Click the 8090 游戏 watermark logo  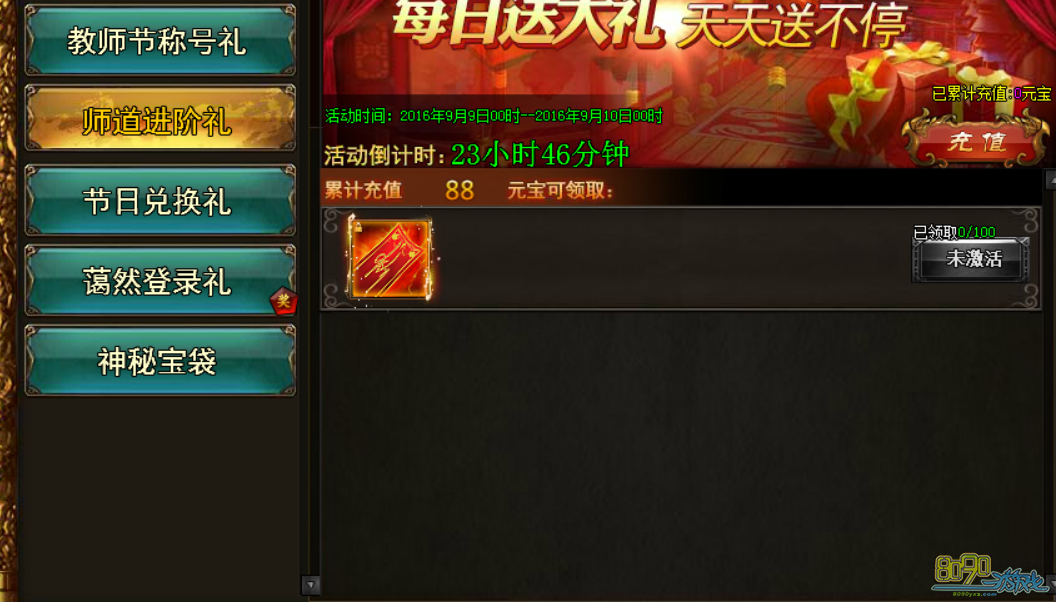coord(989,576)
